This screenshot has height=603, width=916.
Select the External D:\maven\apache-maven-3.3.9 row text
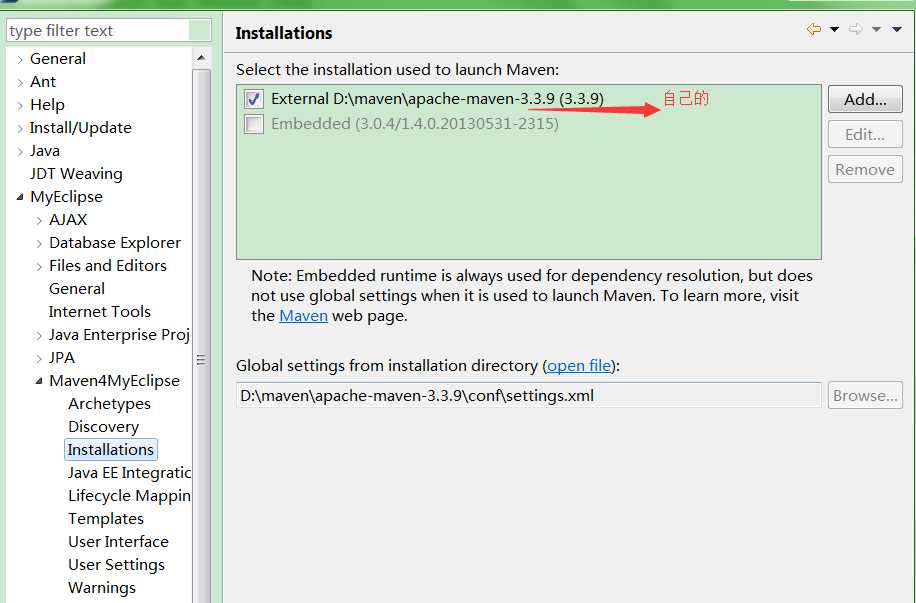point(437,98)
